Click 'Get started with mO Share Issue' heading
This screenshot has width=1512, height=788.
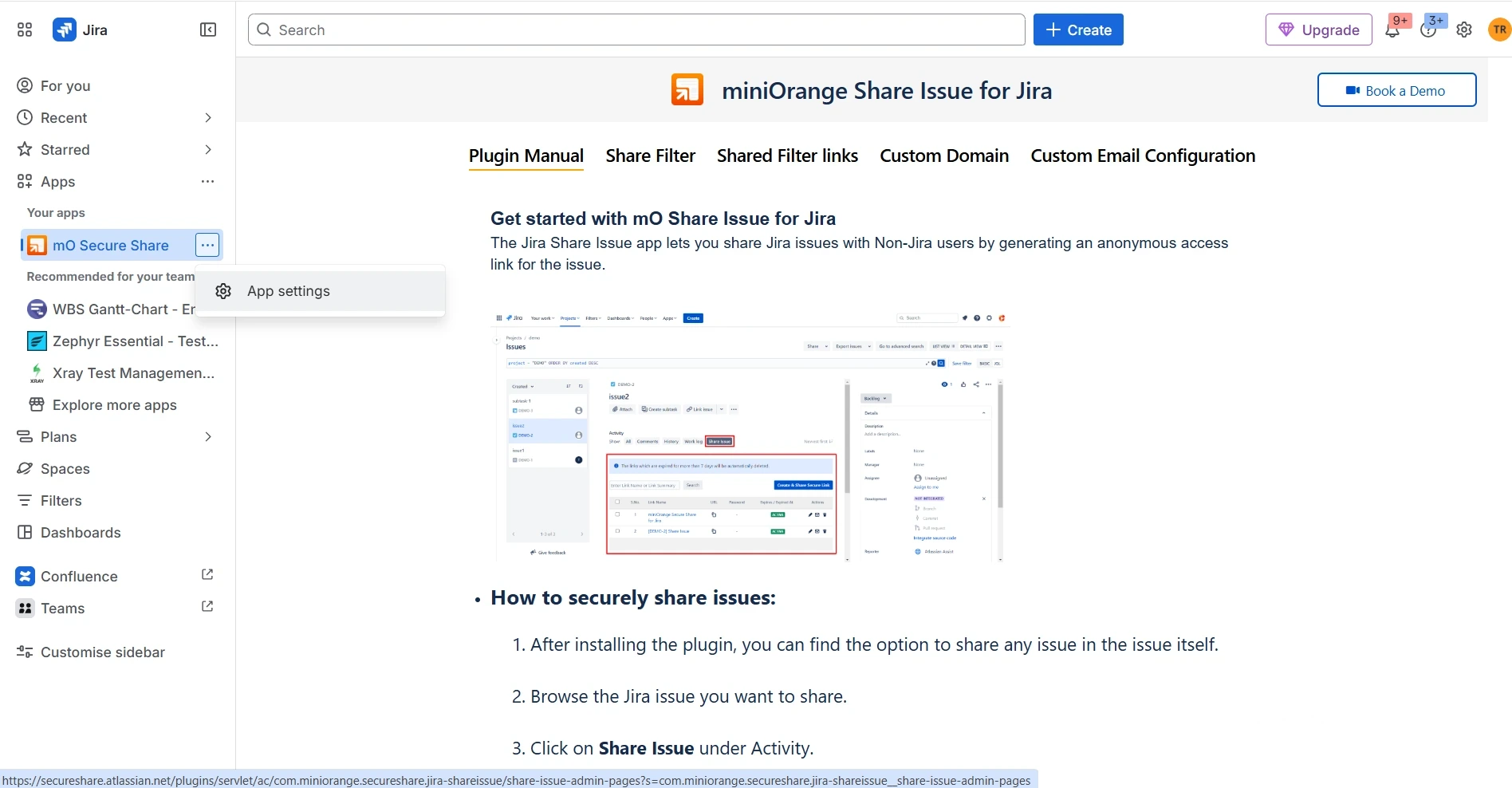click(x=663, y=219)
